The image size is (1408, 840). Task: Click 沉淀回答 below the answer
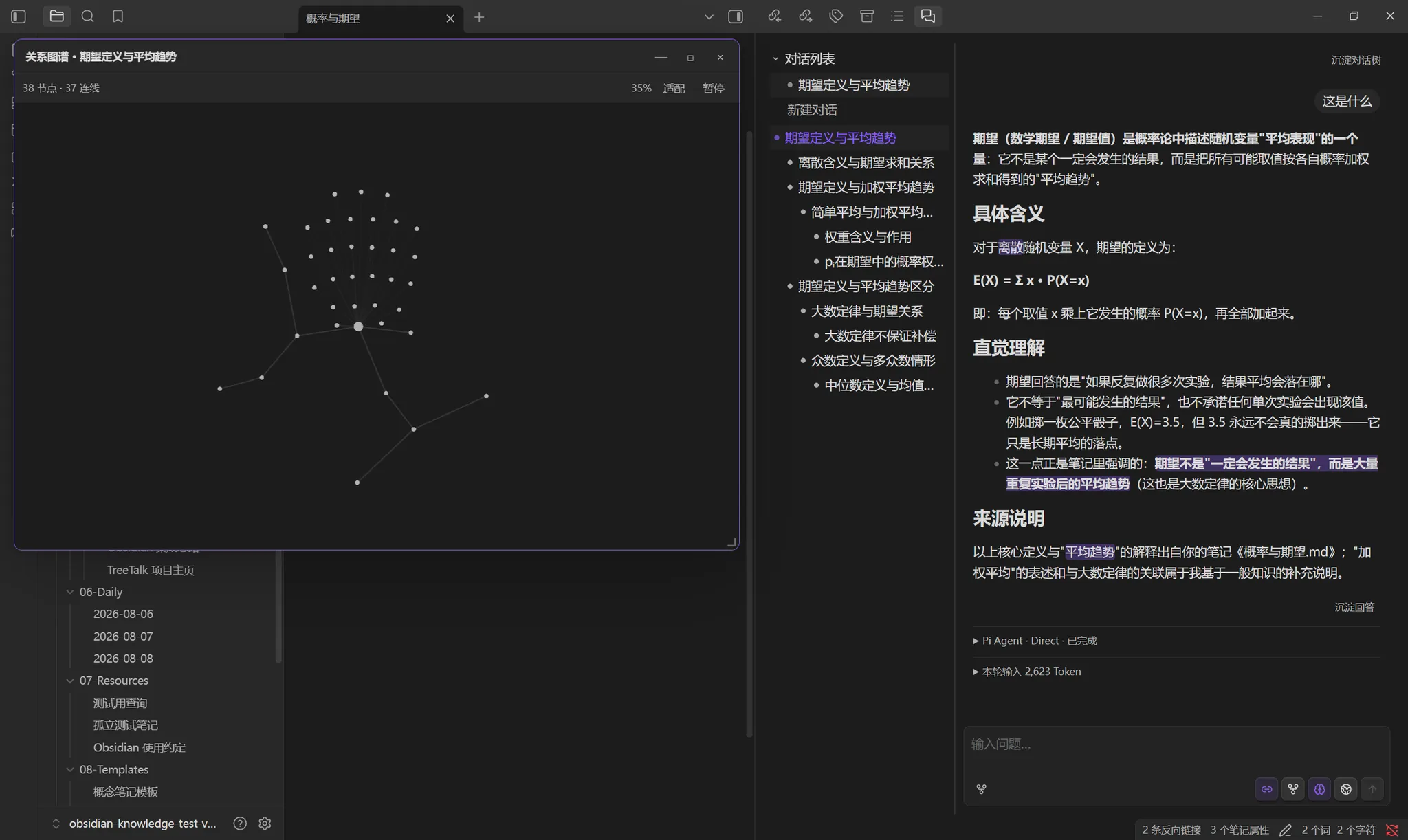(x=1354, y=607)
